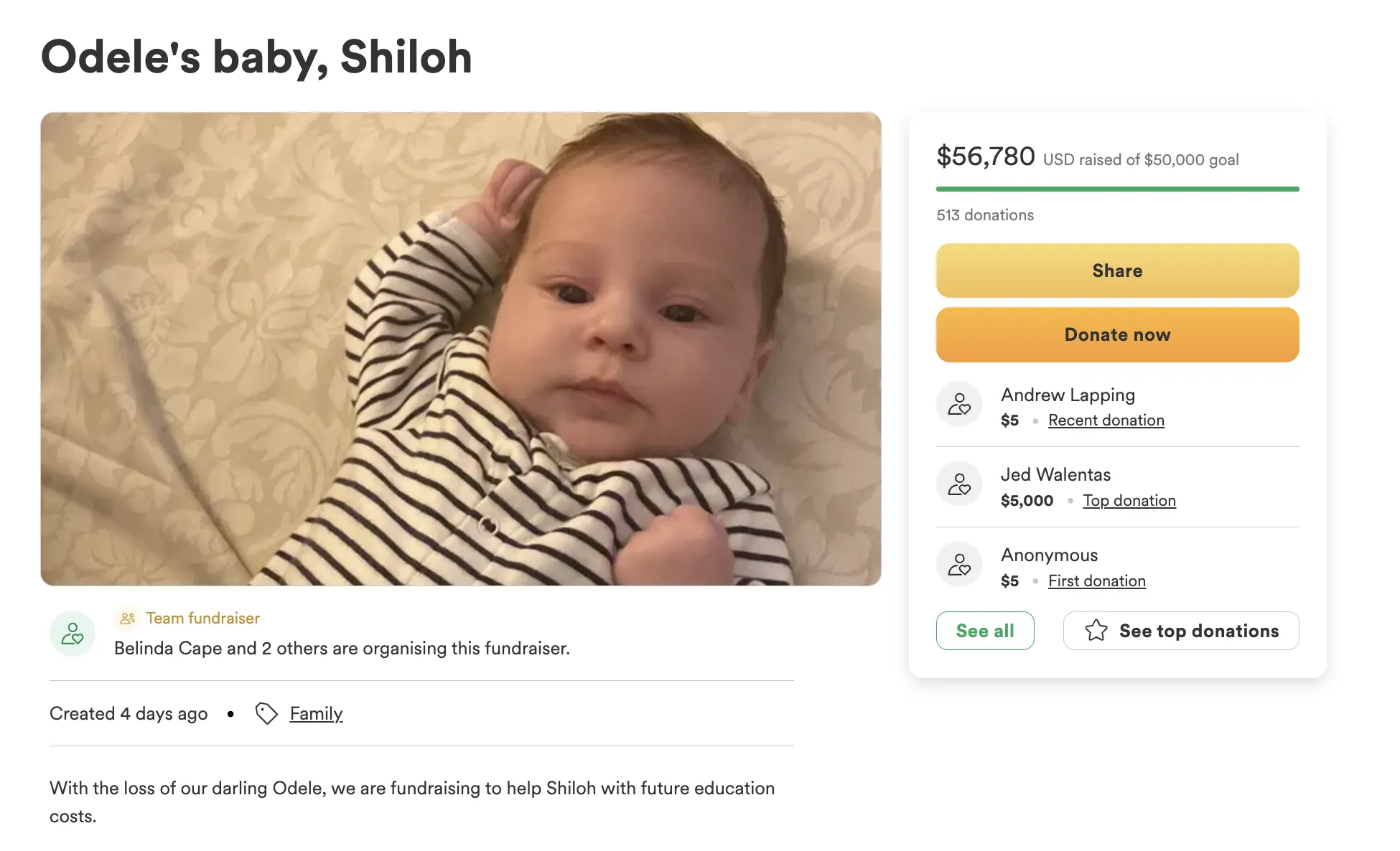Open the full donations list with See all
This screenshot has height=851, width=1400.
[x=984, y=631]
